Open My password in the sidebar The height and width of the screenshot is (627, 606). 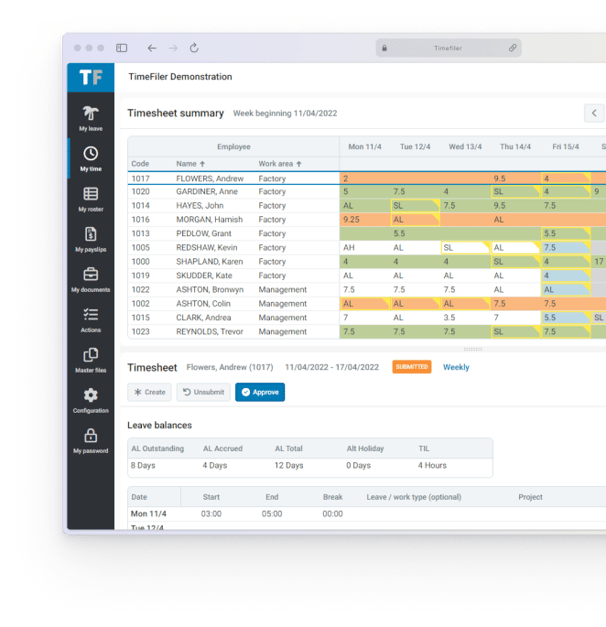[91, 441]
